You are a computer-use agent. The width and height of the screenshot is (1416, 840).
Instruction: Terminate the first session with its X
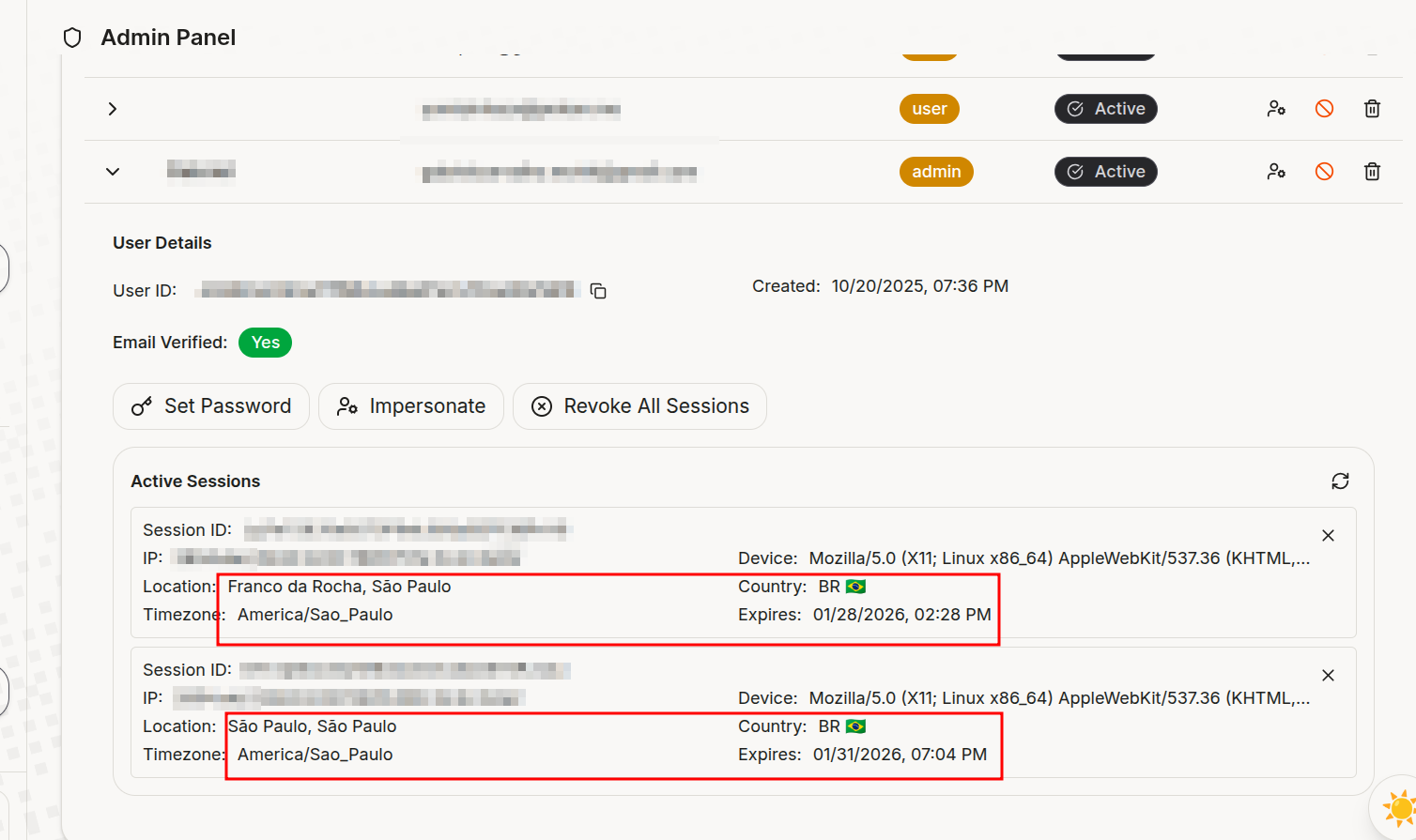pyautogui.click(x=1328, y=535)
